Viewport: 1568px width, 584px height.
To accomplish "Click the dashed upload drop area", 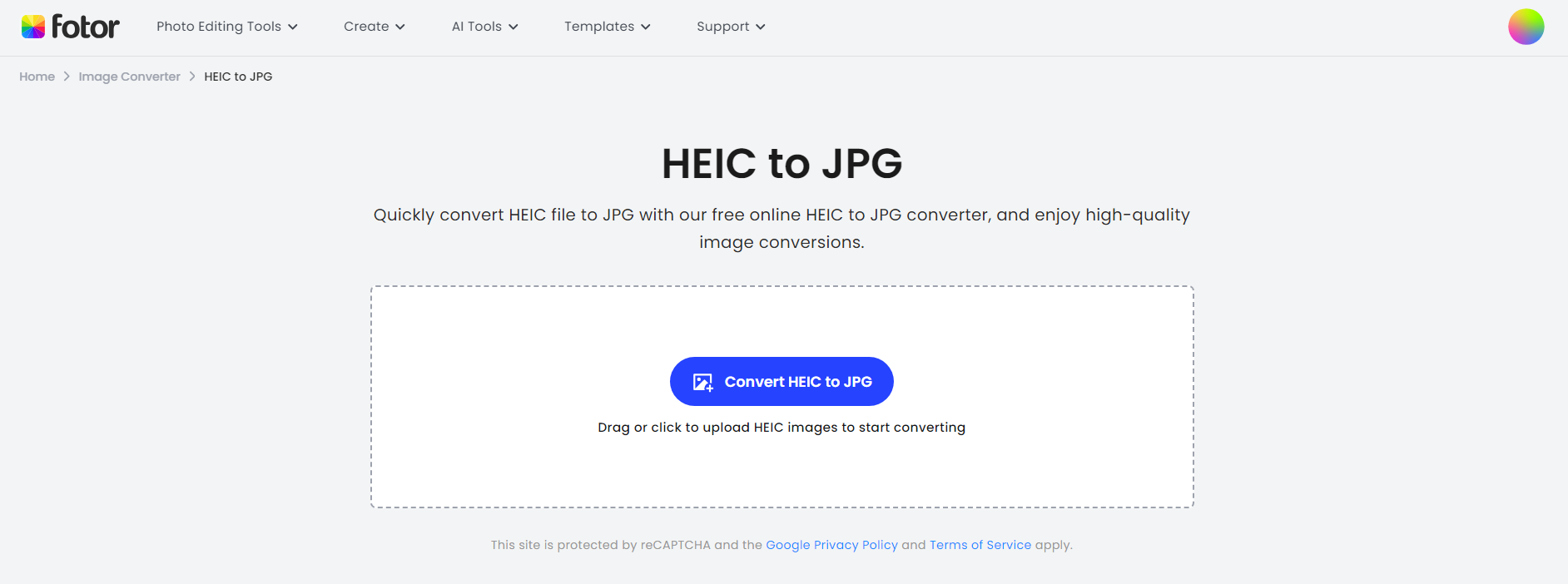I will pyautogui.click(x=782, y=397).
